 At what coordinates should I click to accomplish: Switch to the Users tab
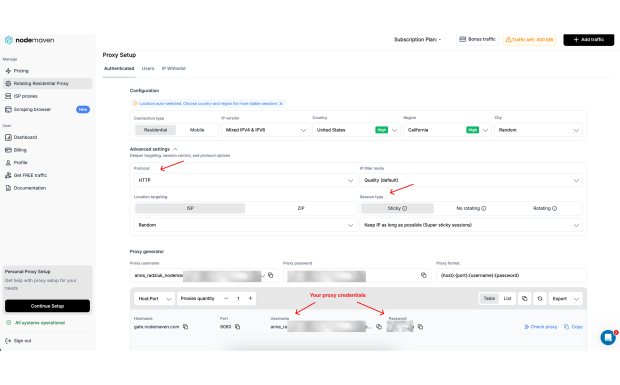pos(148,68)
